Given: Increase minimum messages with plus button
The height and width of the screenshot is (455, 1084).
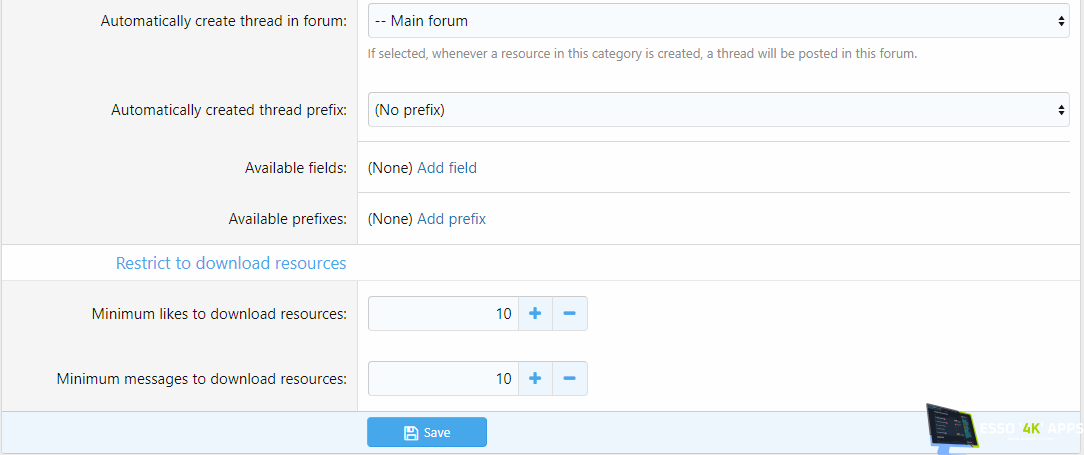Looking at the screenshot, I should click(535, 379).
